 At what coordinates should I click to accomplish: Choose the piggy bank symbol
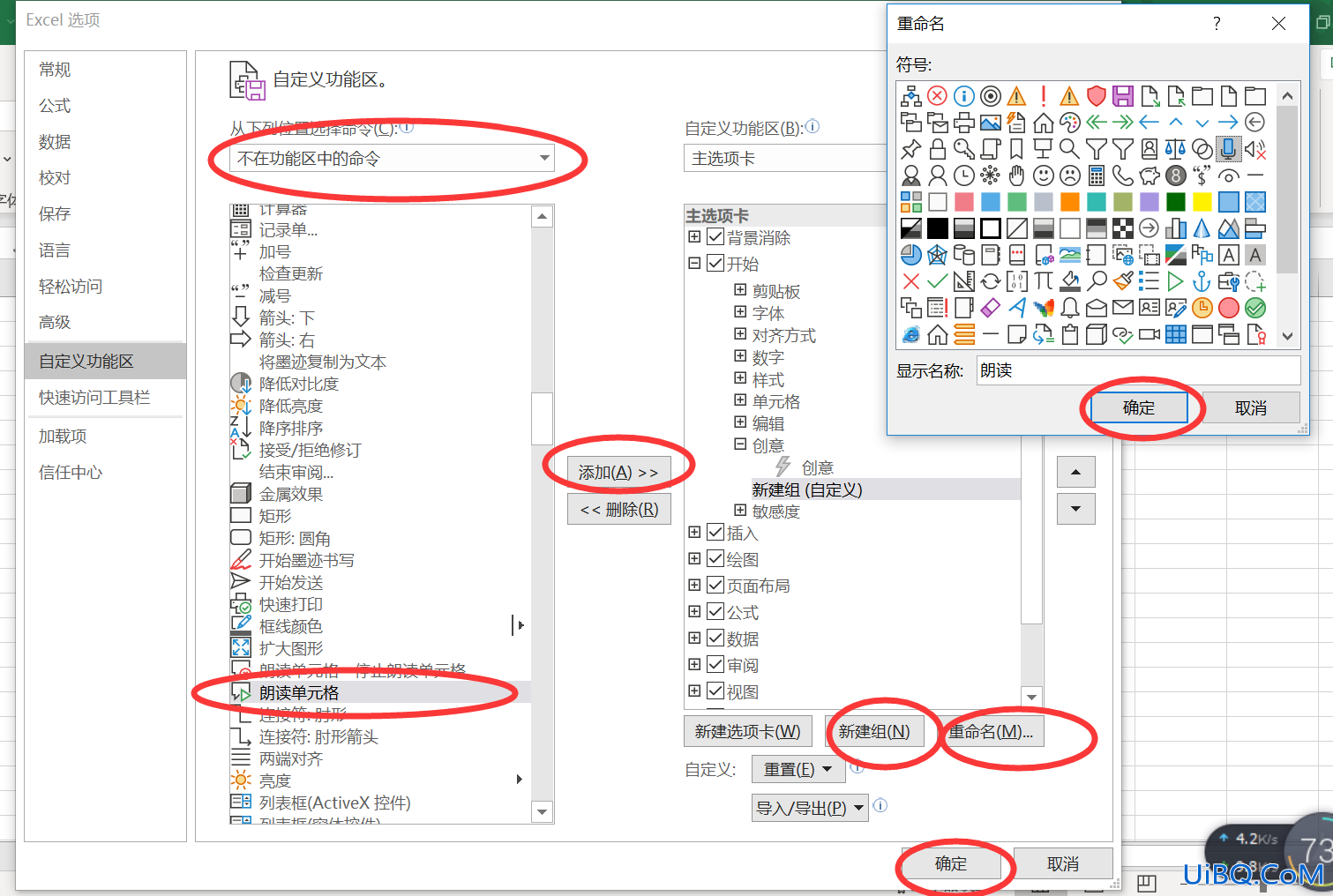(x=1150, y=175)
